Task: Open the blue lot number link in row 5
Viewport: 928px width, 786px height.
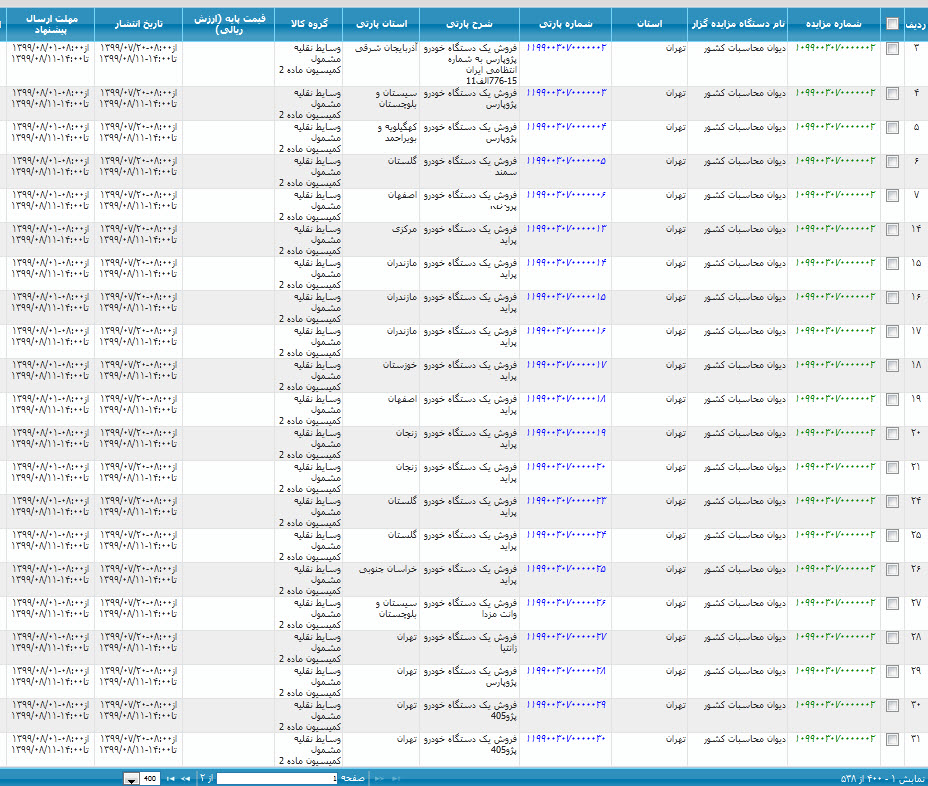Action: tap(566, 127)
